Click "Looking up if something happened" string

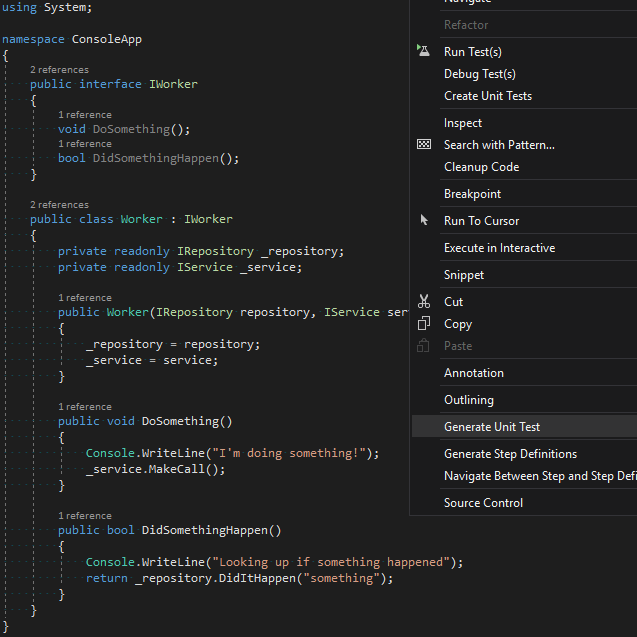point(331,562)
